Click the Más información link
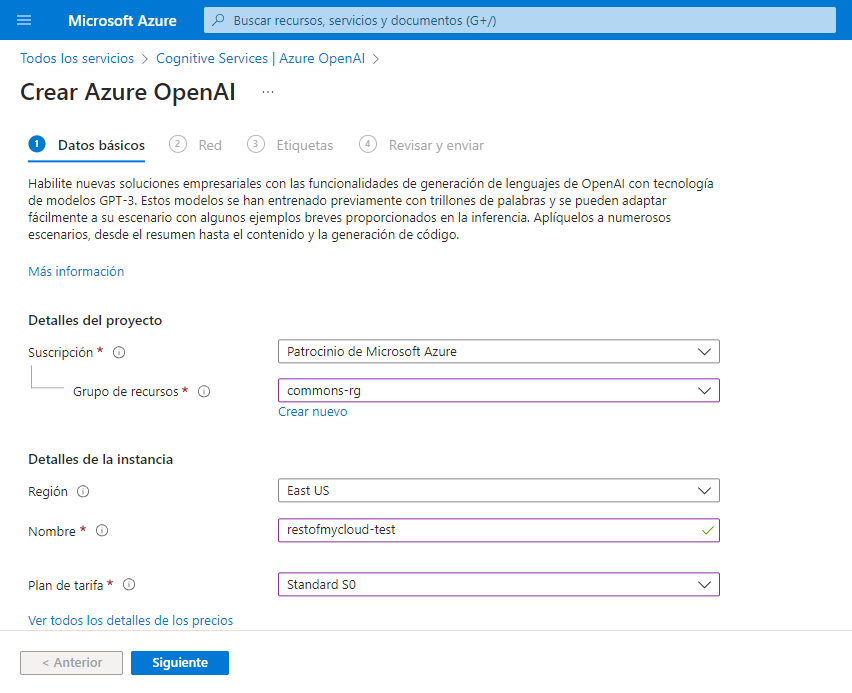The width and height of the screenshot is (852, 693). tap(76, 271)
